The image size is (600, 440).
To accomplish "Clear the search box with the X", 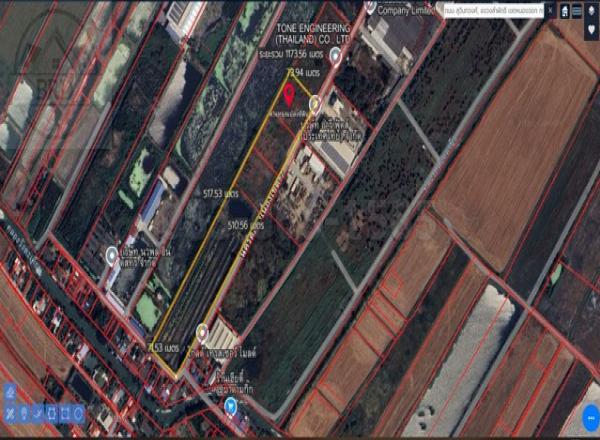I will pos(549,10).
